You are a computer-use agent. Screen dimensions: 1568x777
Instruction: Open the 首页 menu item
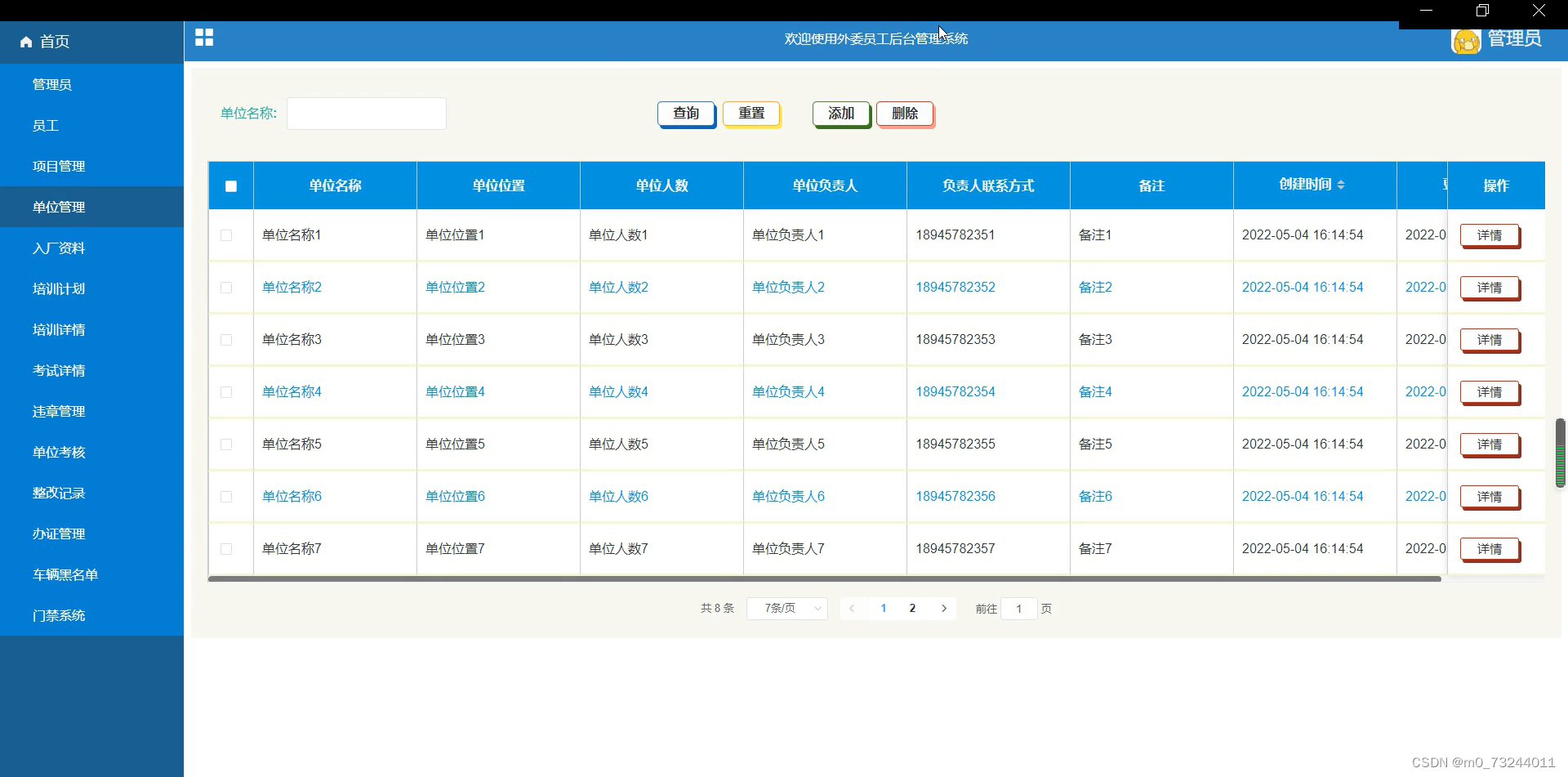91,42
